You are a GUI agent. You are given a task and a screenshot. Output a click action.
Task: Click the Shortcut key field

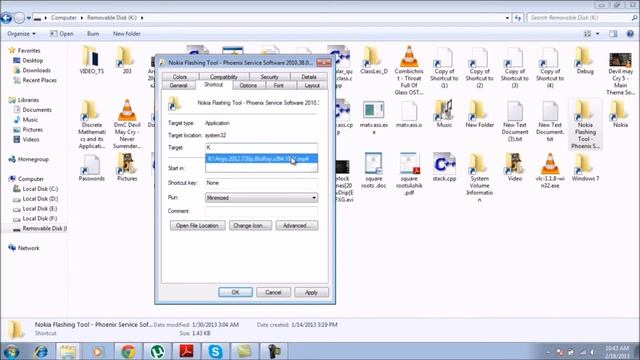pyautogui.click(x=261, y=183)
